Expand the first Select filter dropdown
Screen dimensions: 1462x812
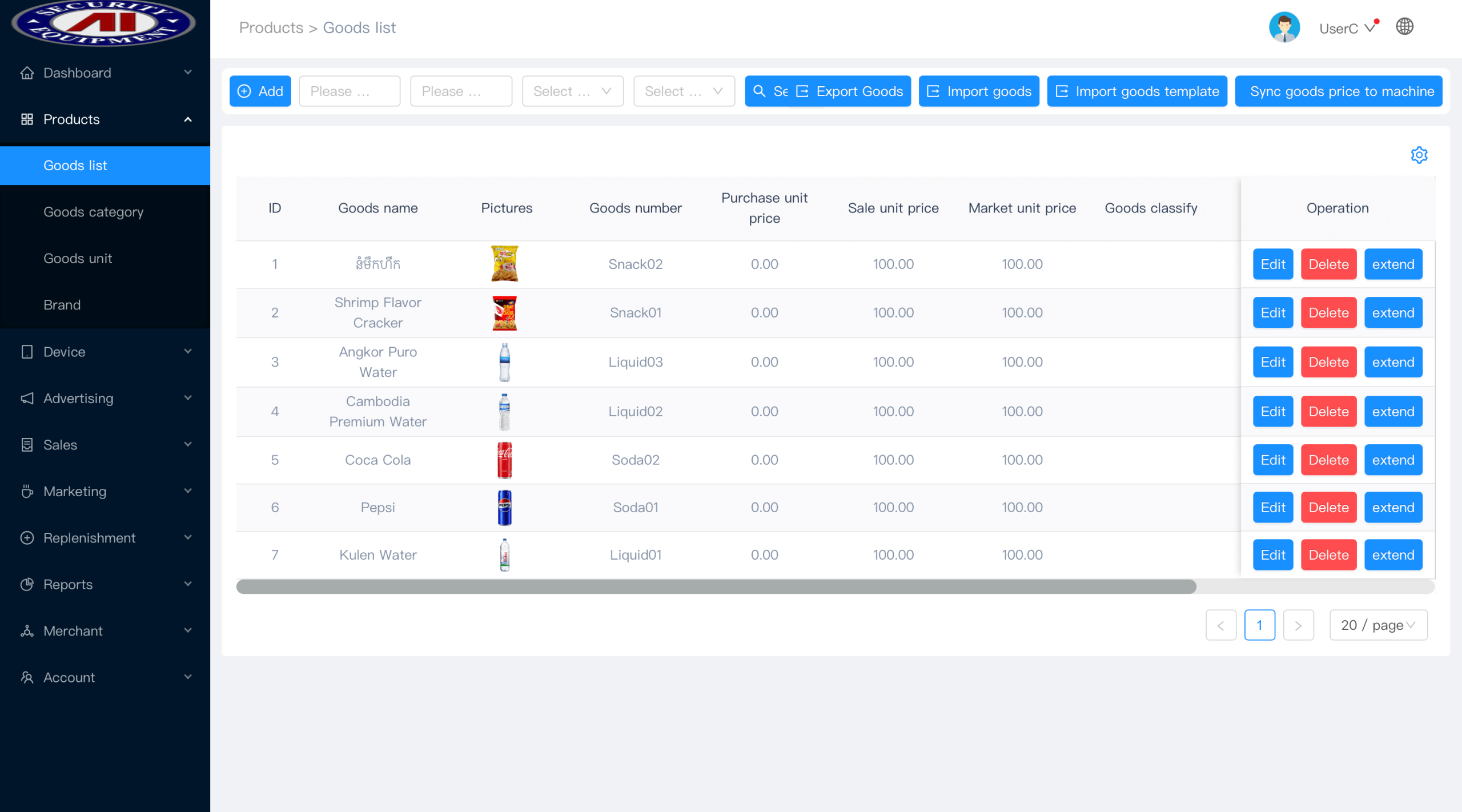pos(572,91)
